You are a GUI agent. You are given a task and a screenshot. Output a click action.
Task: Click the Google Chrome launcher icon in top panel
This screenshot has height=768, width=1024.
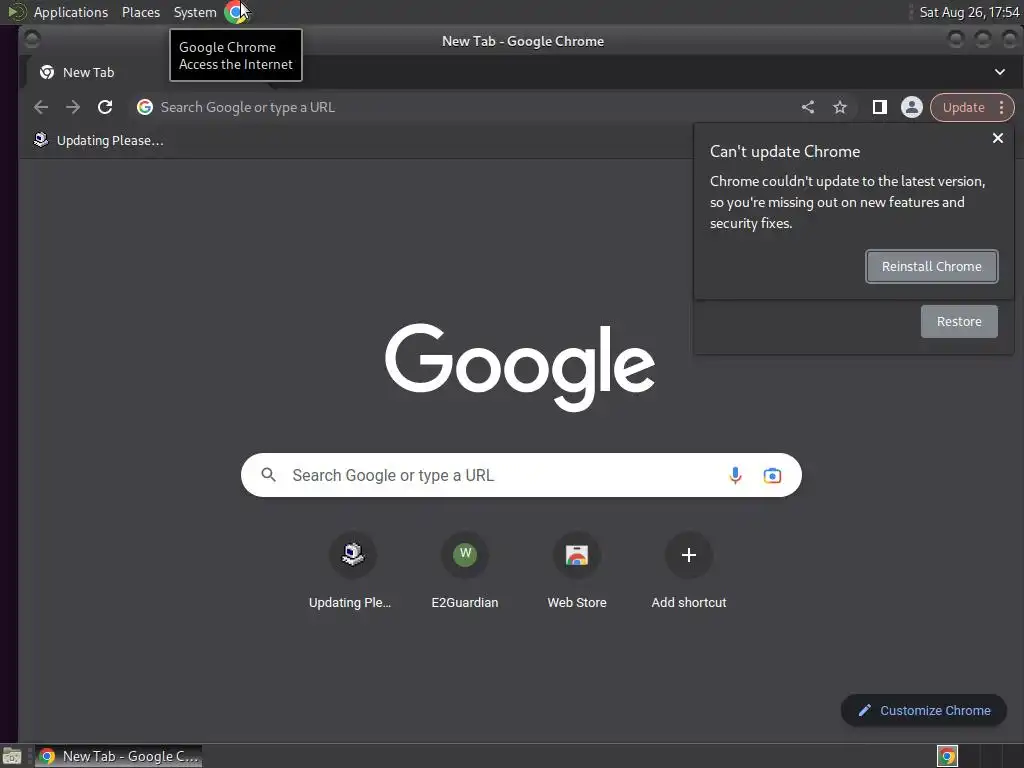(x=236, y=12)
